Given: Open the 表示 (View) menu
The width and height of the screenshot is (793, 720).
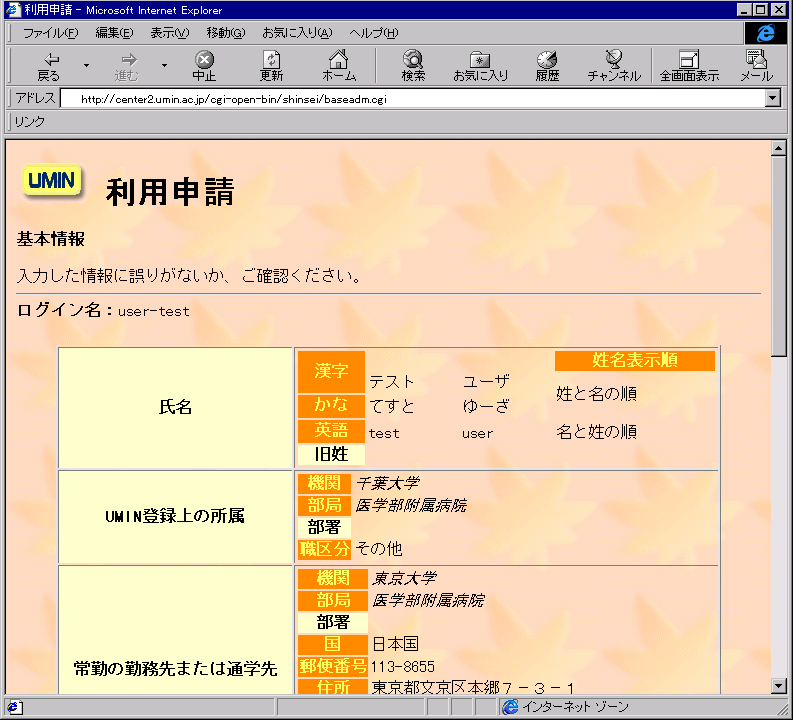Looking at the screenshot, I should (x=169, y=33).
